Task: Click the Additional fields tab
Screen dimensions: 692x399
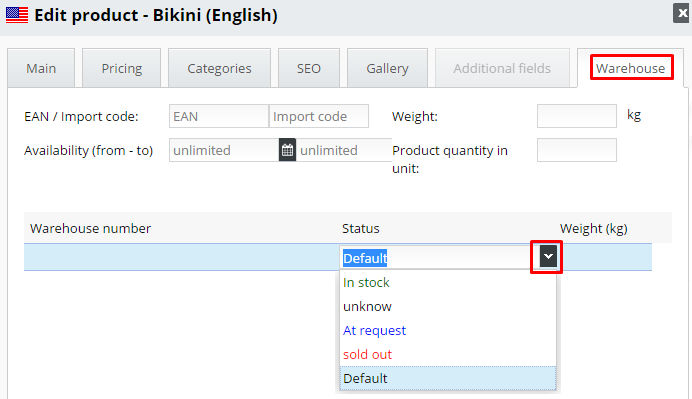Action: pyautogui.click(x=502, y=68)
